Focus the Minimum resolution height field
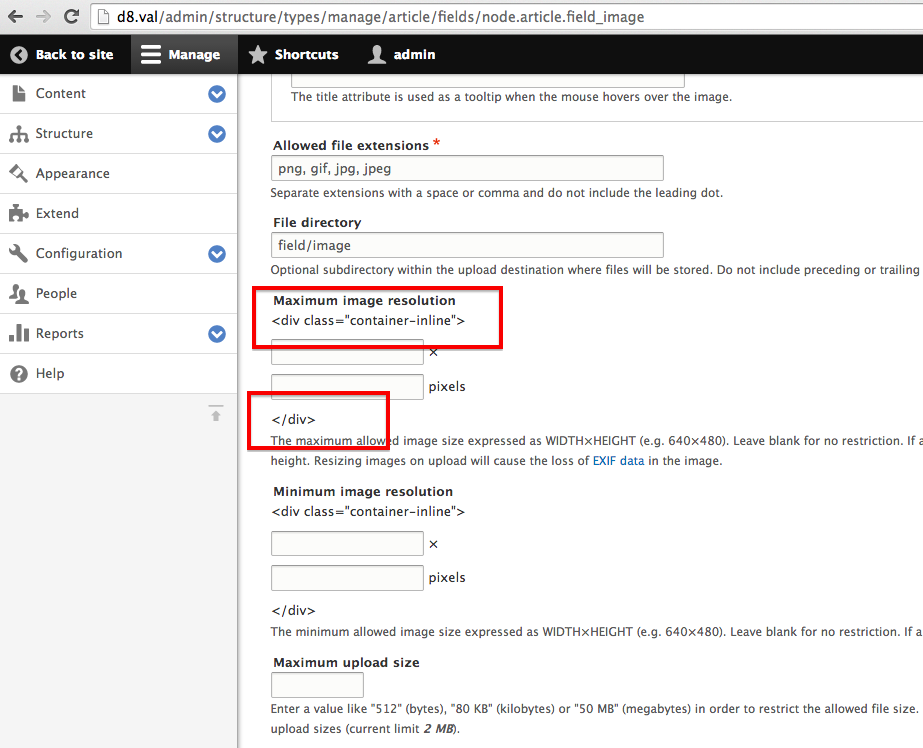This screenshot has height=748, width=923. pos(347,578)
